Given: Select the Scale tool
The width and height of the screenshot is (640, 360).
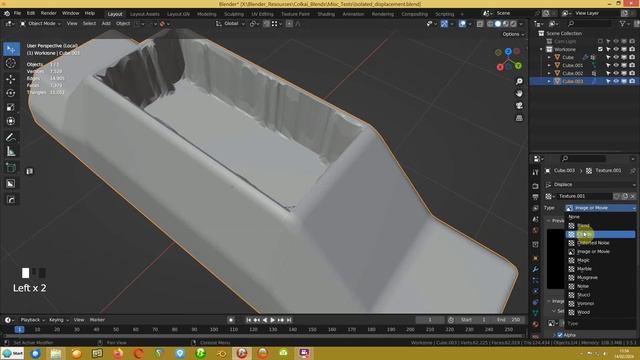Looking at the screenshot, I should click(x=11, y=107).
